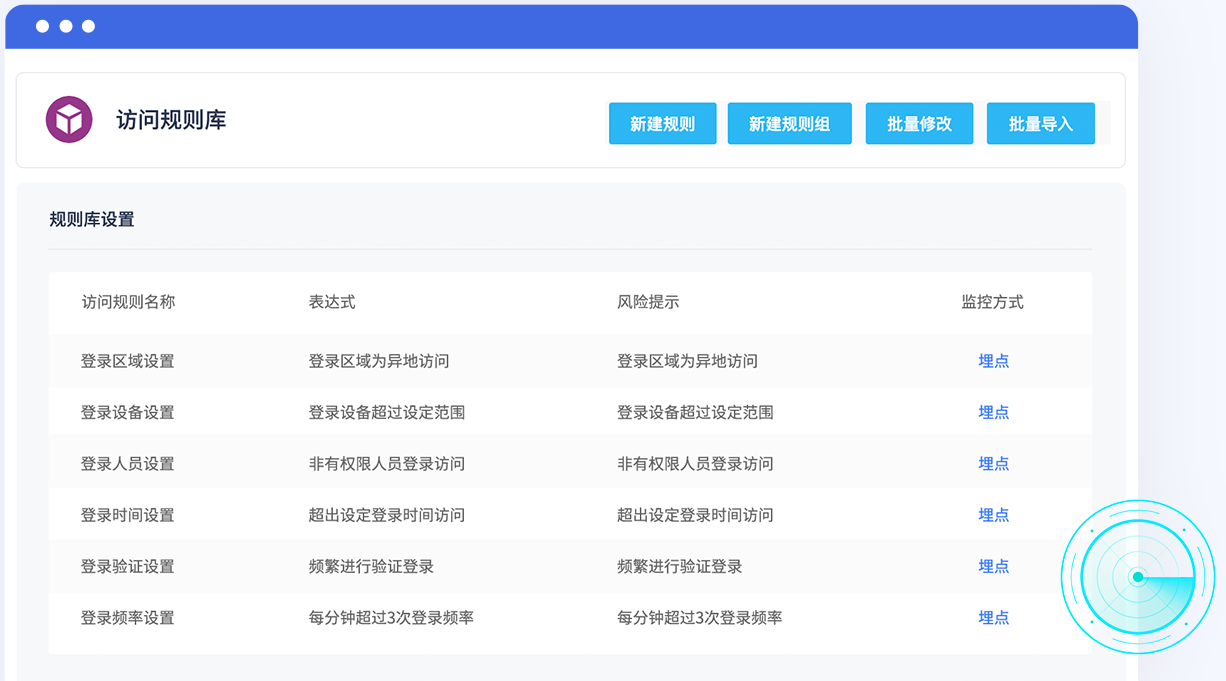The image size is (1226, 681).
Task: Click 埋点 link for 登录验证设置
Action: pos(993,566)
